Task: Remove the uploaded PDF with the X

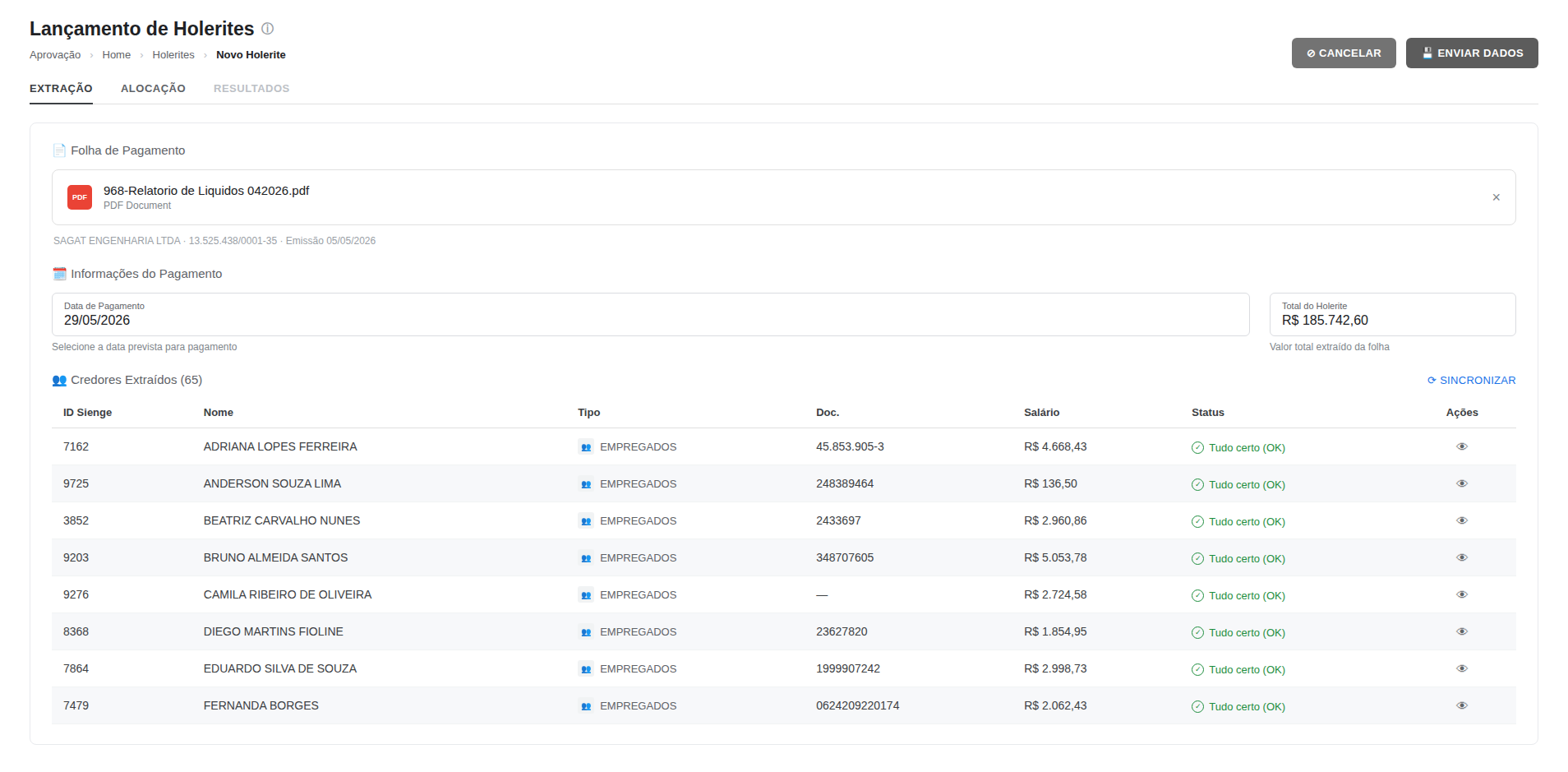Action: [x=1496, y=197]
